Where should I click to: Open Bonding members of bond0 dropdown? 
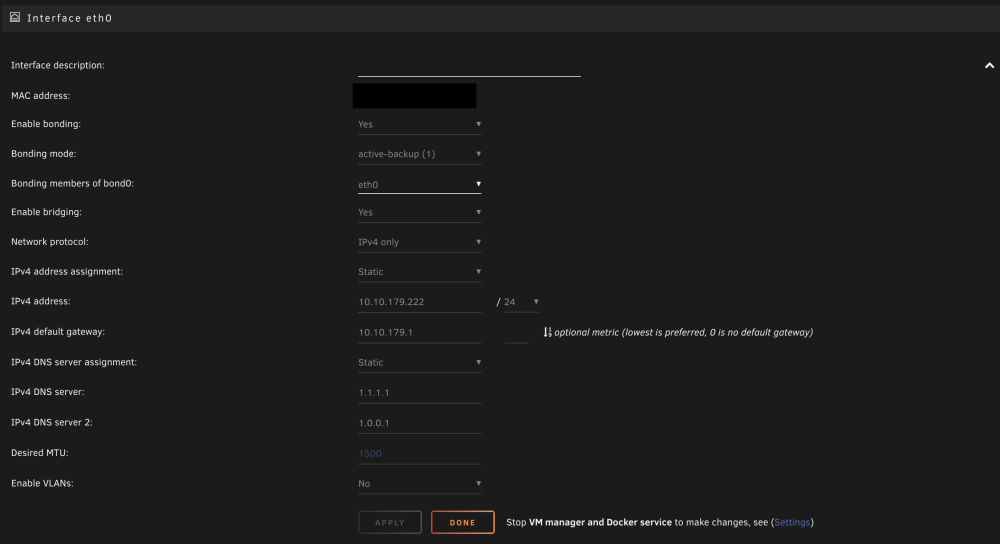click(419, 184)
